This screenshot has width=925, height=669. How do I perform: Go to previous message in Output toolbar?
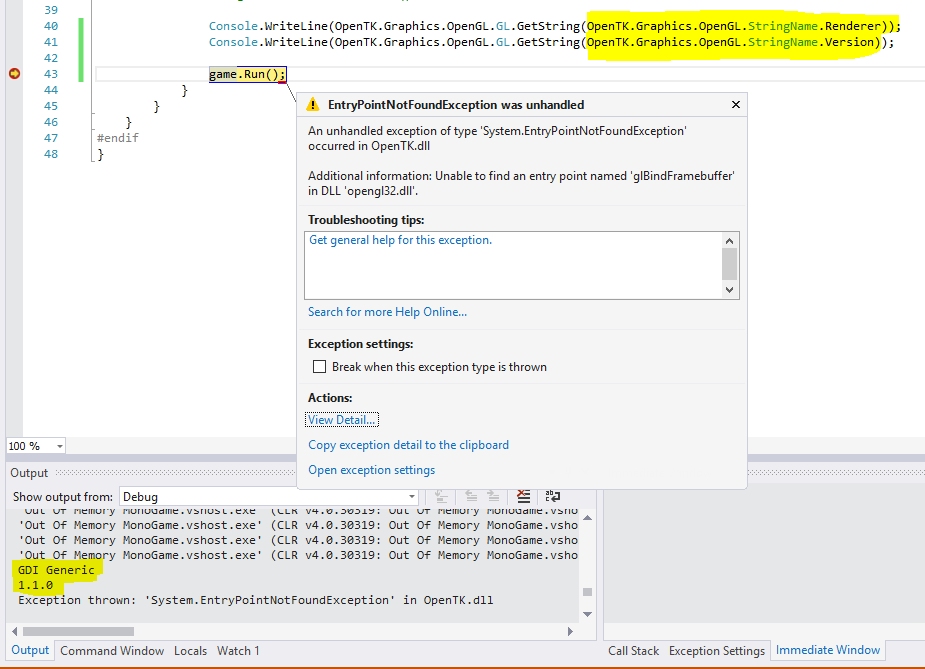[471, 496]
